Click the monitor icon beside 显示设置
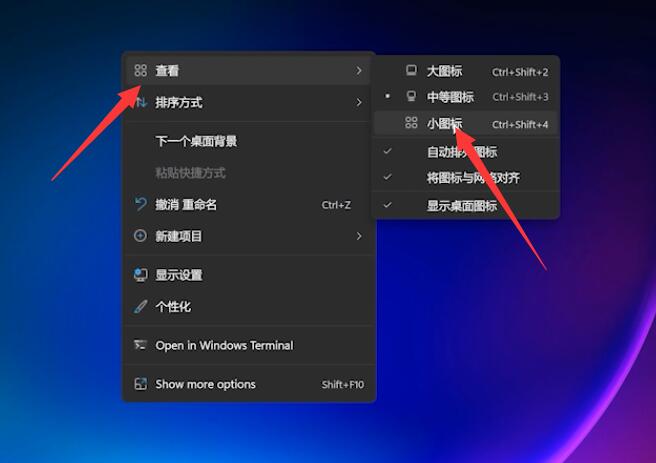This screenshot has width=656, height=463. tap(141, 275)
